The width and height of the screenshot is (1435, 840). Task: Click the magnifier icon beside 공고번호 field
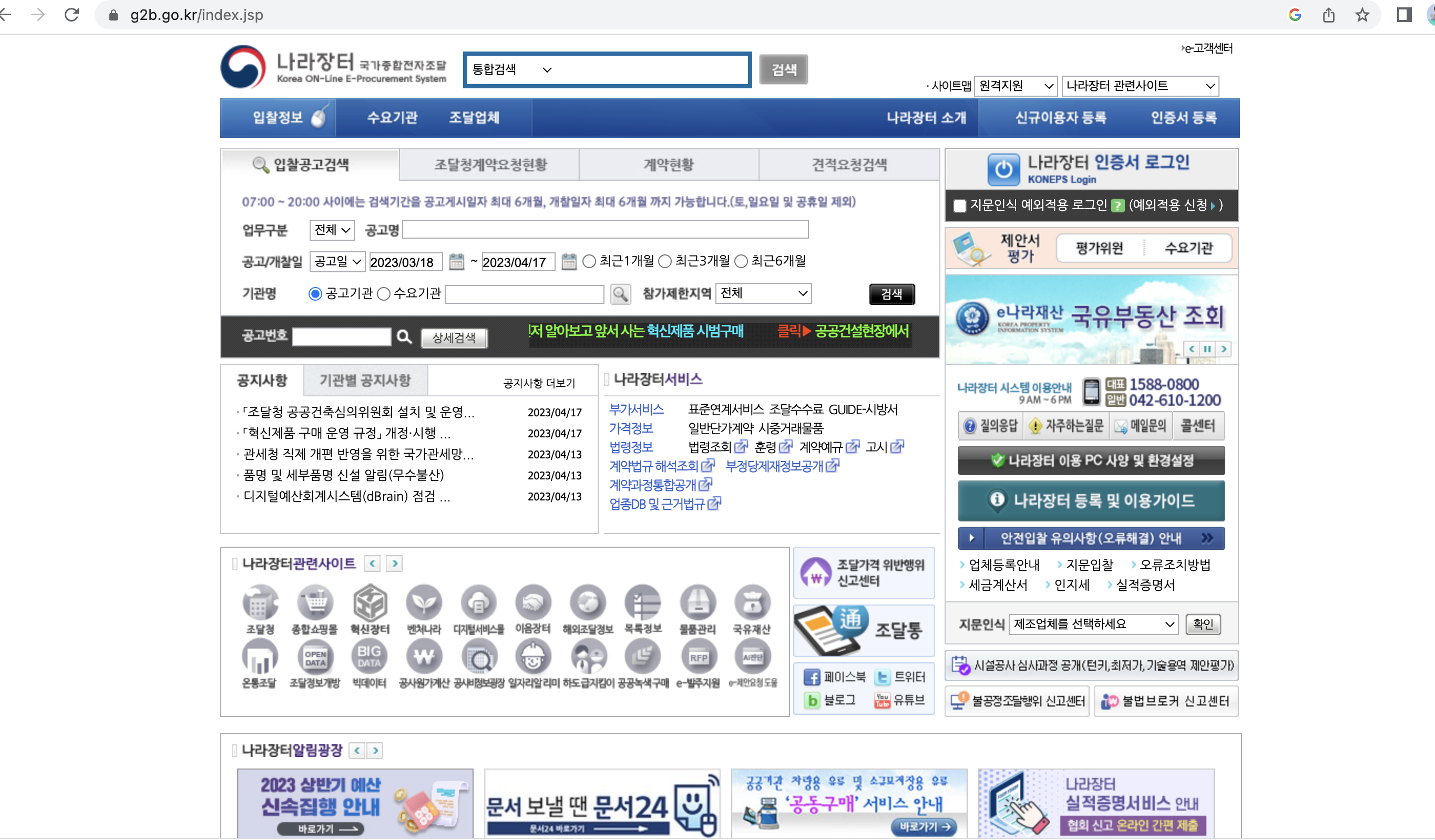click(404, 337)
